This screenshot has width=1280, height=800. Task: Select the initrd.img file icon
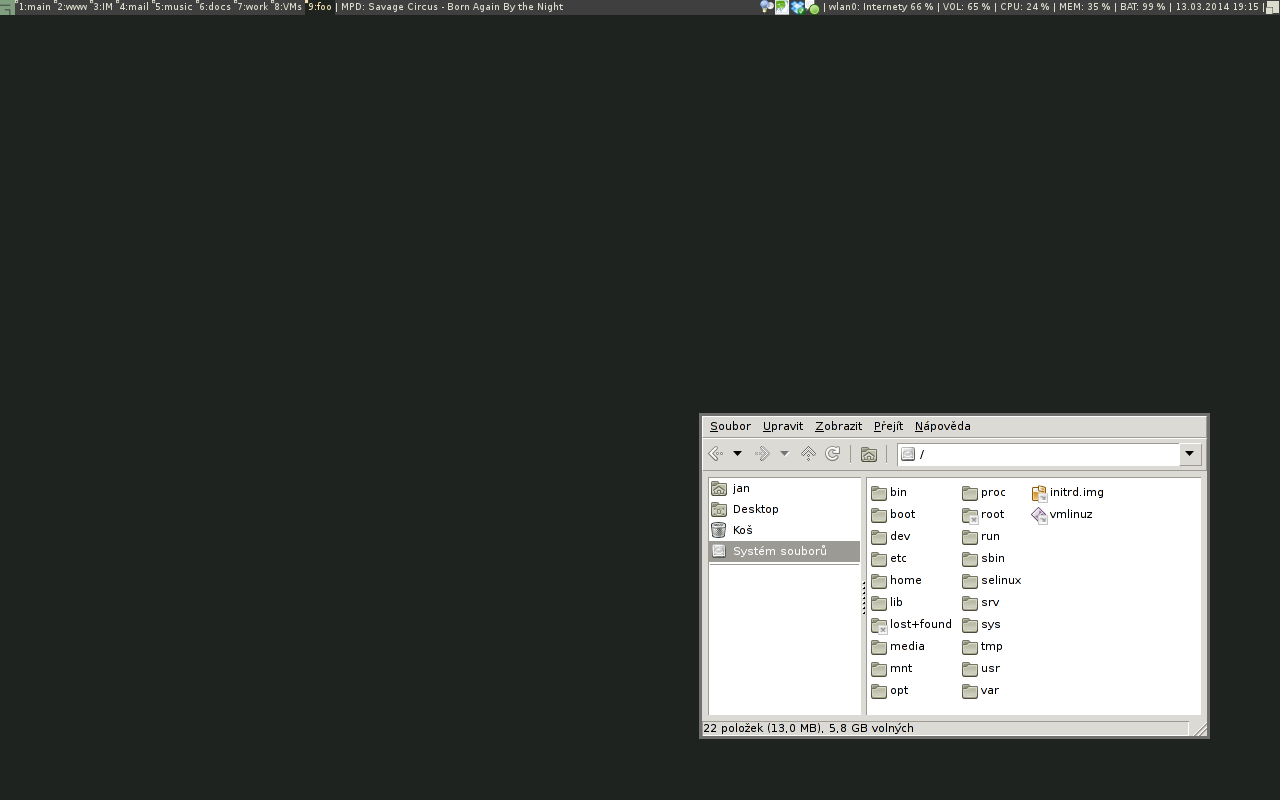coord(1039,492)
